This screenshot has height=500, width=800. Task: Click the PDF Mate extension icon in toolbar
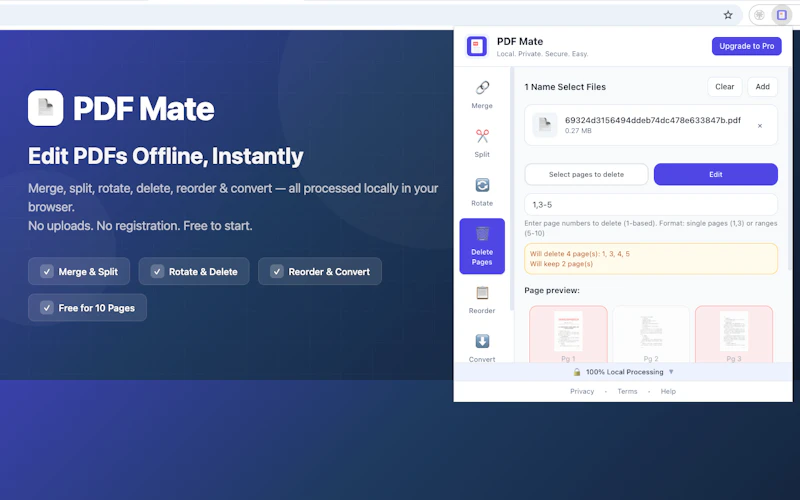[x=782, y=15]
